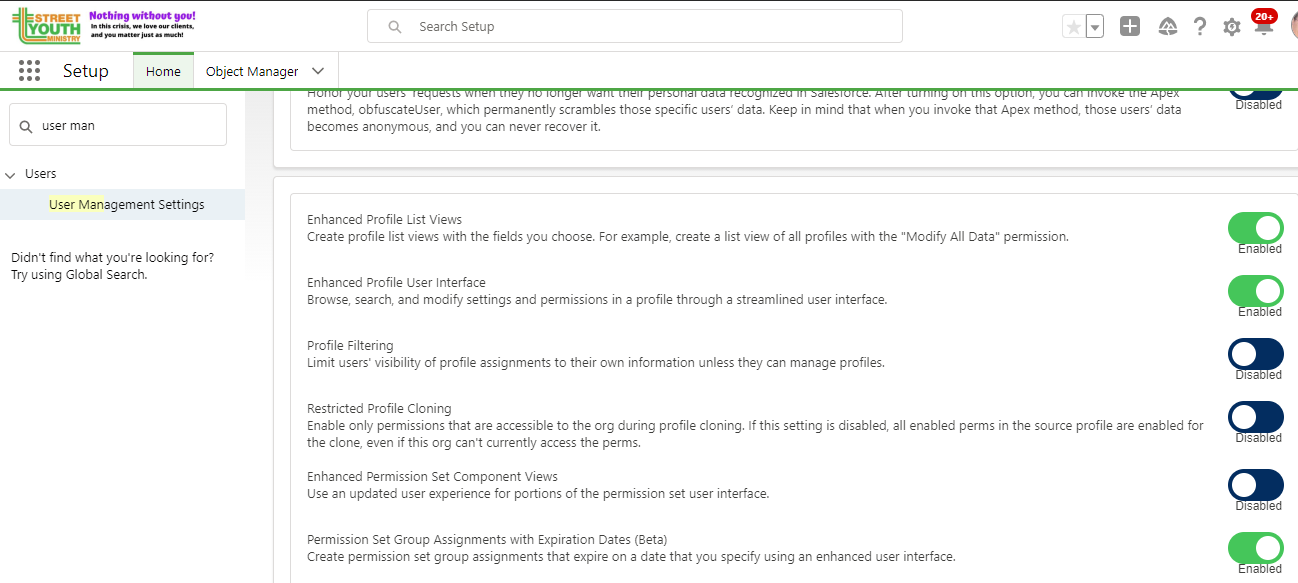Open the favorites list dropdown arrow
The image size is (1298, 583).
coord(1095,27)
